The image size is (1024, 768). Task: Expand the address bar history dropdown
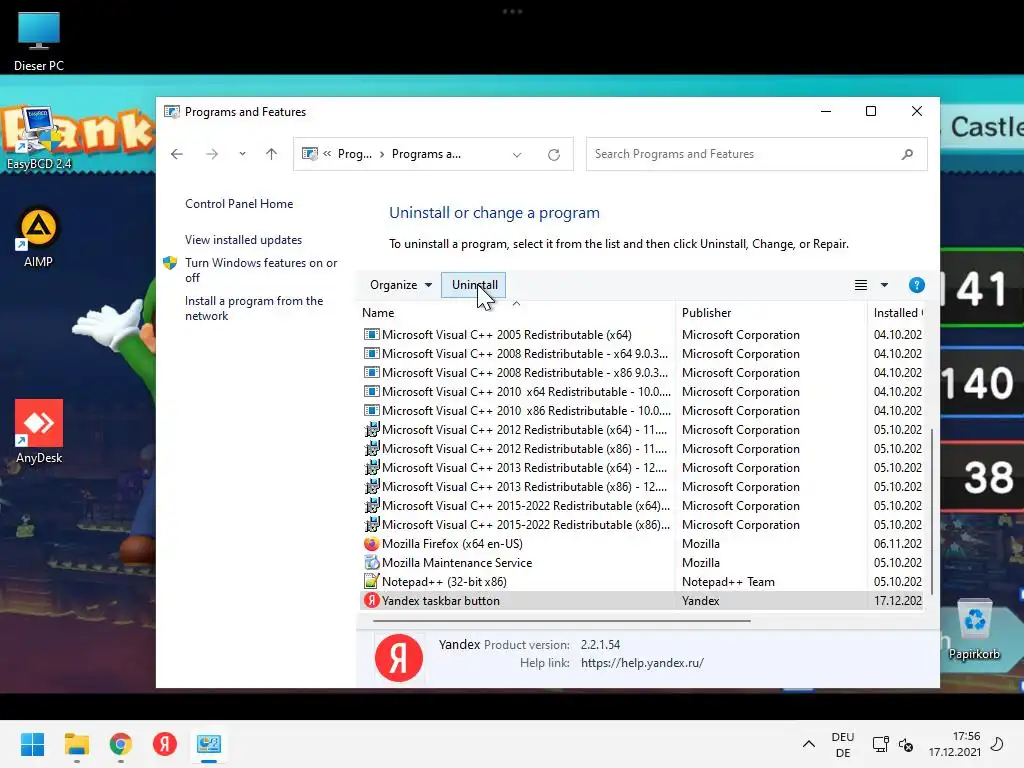[517, 155]
